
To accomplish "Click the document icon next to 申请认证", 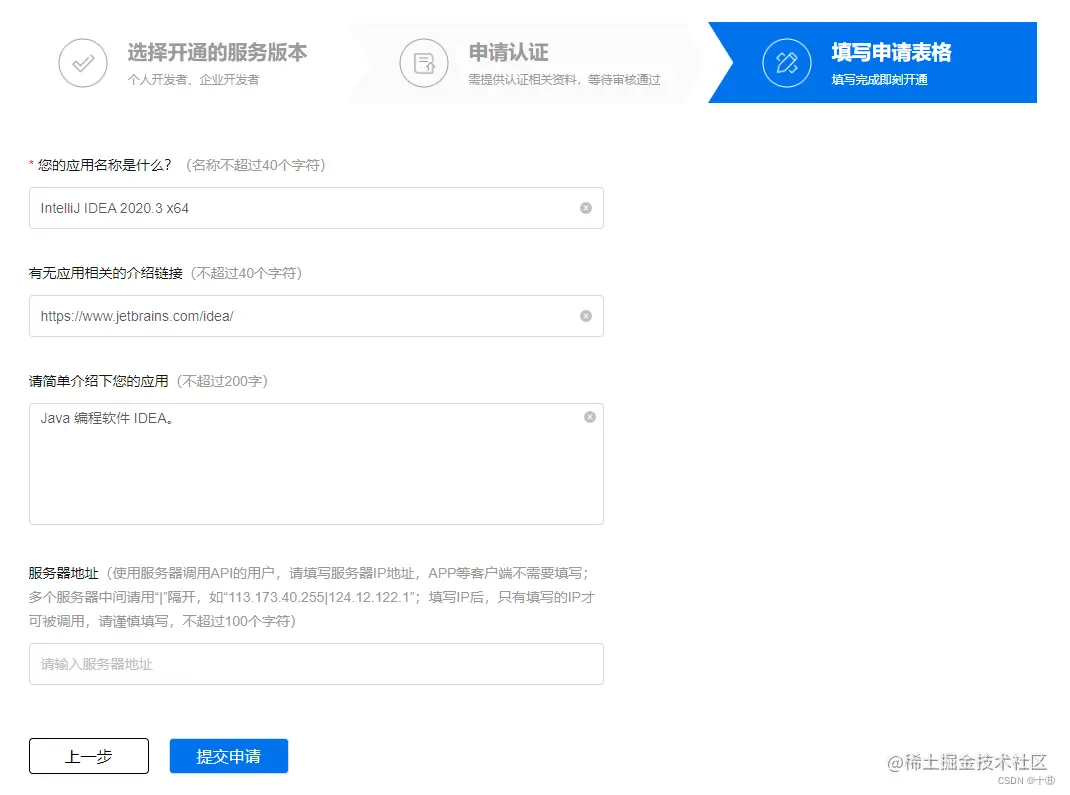I will 424,62.
